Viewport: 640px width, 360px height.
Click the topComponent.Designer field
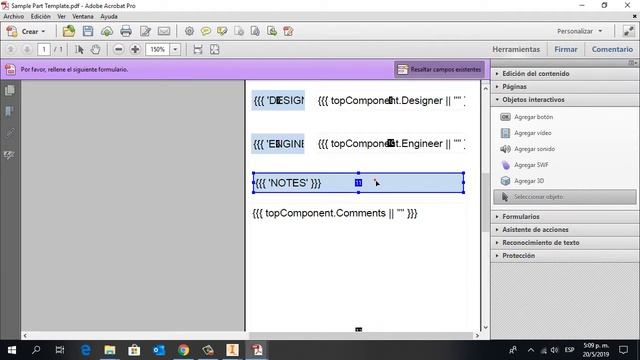(391, 100)
